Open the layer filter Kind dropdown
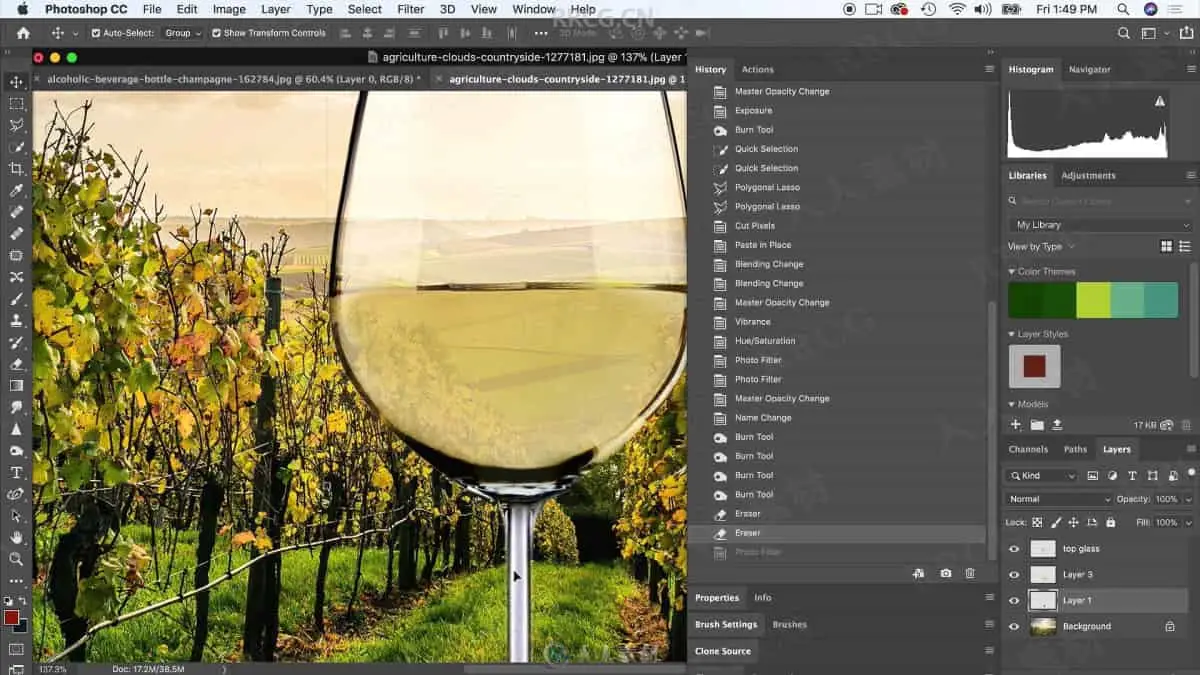The height and width of the screenshot is (675, 1200). click(1042, 476)
